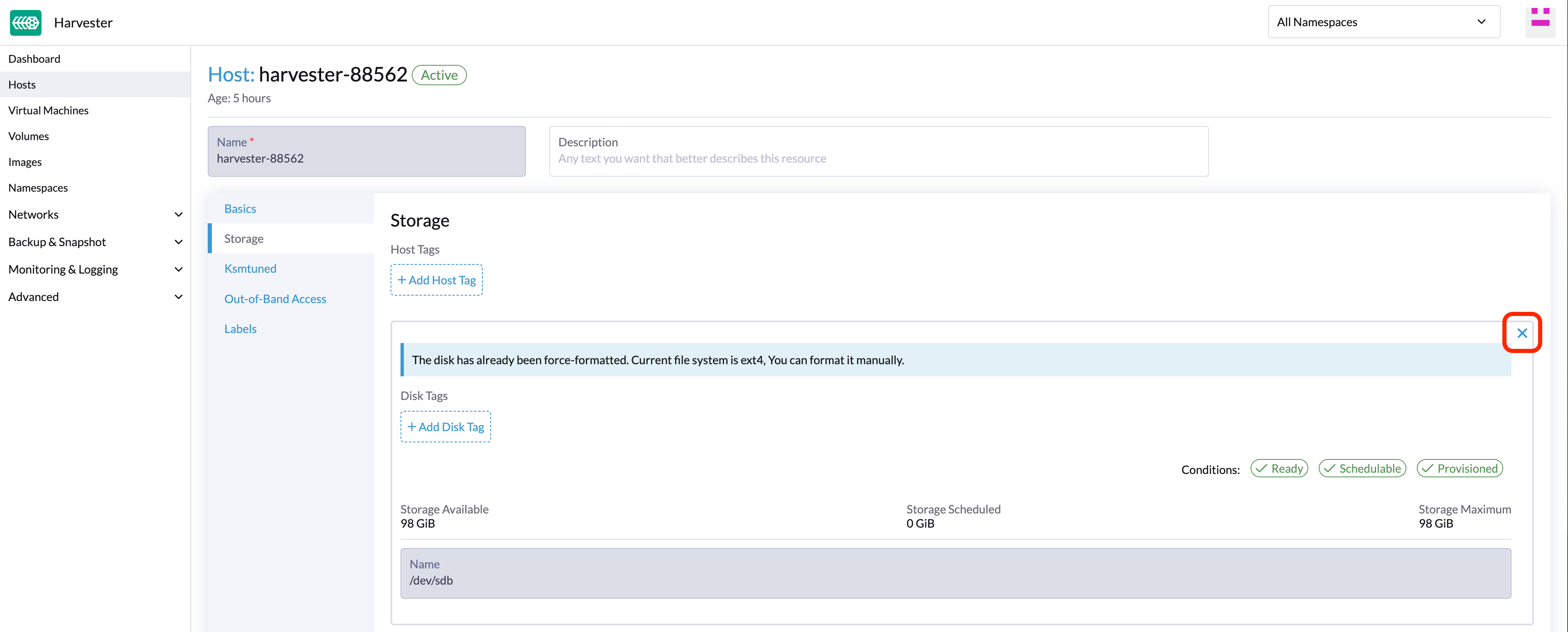Image resolution: width=1568 pixels, height=632 pixels.
Task: Click the Ready condition badge
Action: 1279,468
